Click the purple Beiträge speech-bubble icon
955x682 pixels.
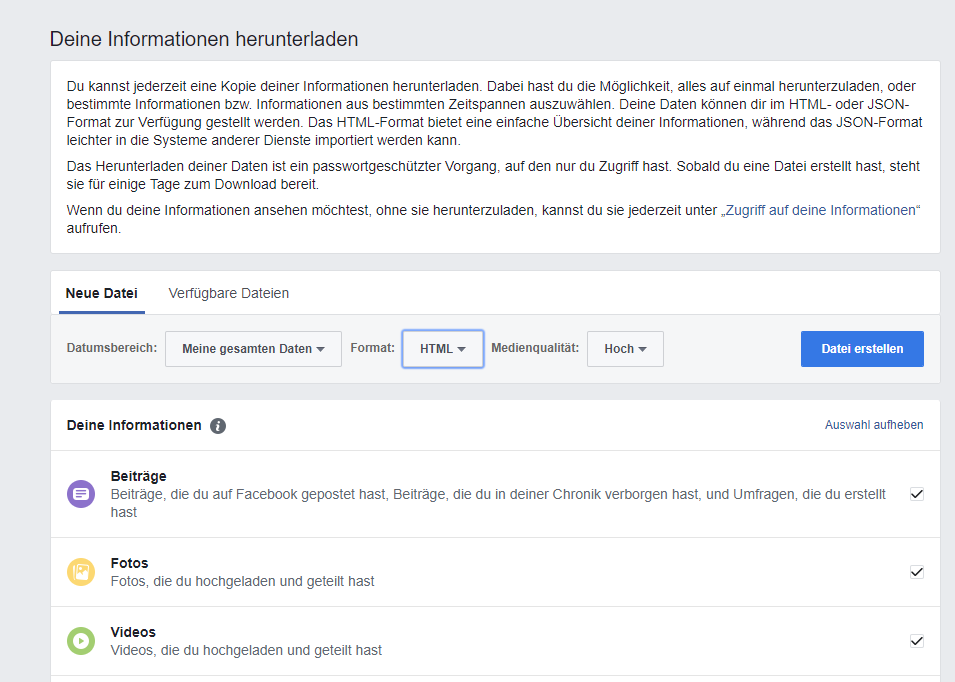81,494
